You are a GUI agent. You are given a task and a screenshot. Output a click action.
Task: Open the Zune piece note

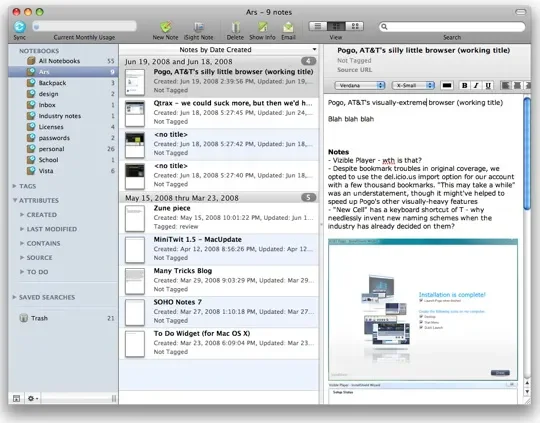pos(219,217)
